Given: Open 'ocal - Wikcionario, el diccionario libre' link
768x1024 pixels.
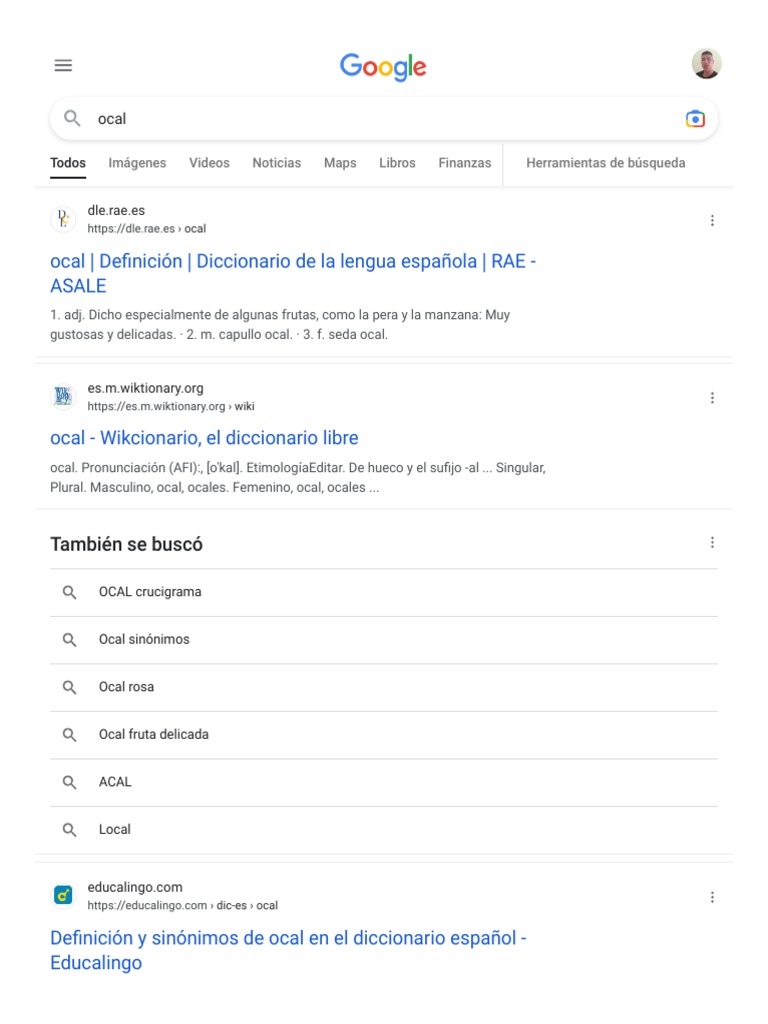Looking at the screenshot, I should pyautogui.click(x=204, y=438).
